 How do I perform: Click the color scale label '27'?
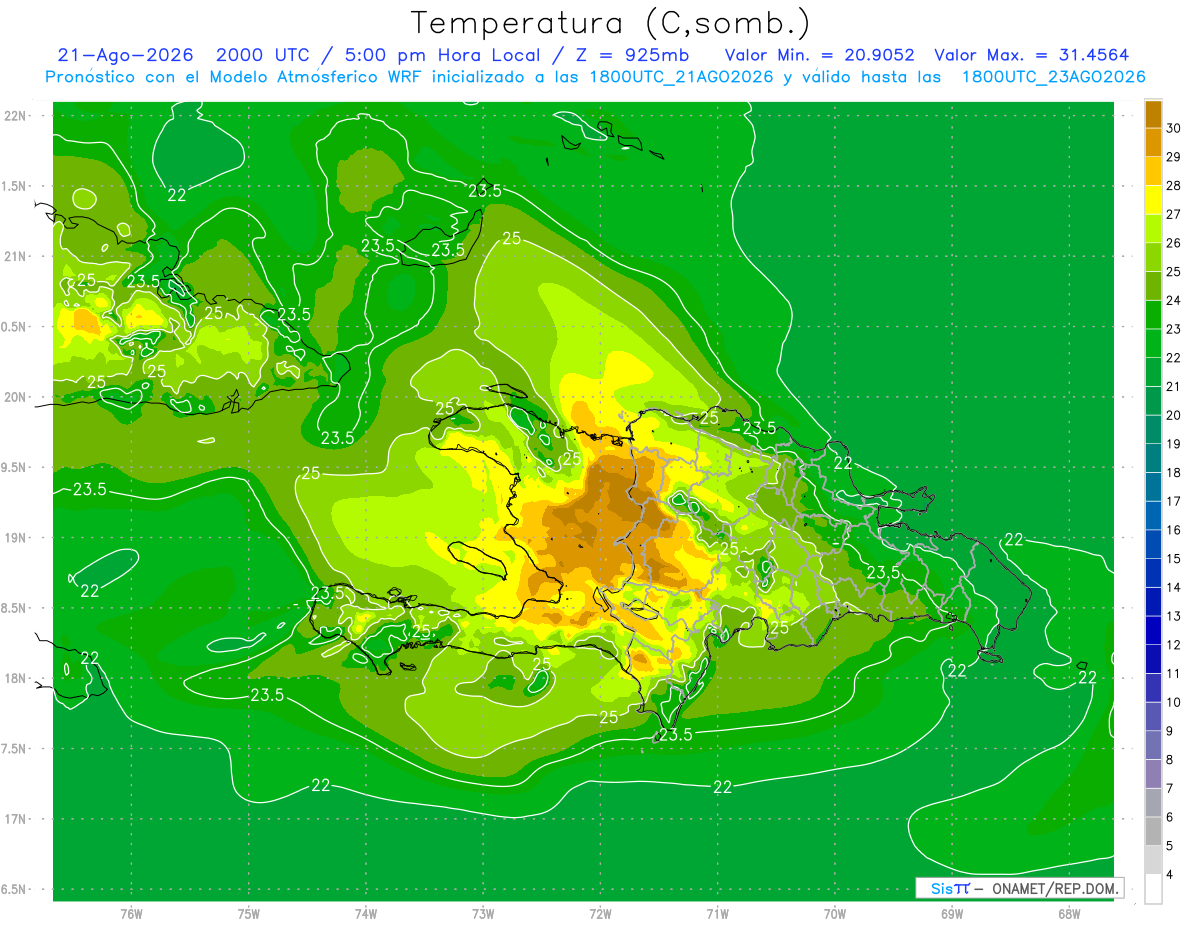[x=1173, y=214]
